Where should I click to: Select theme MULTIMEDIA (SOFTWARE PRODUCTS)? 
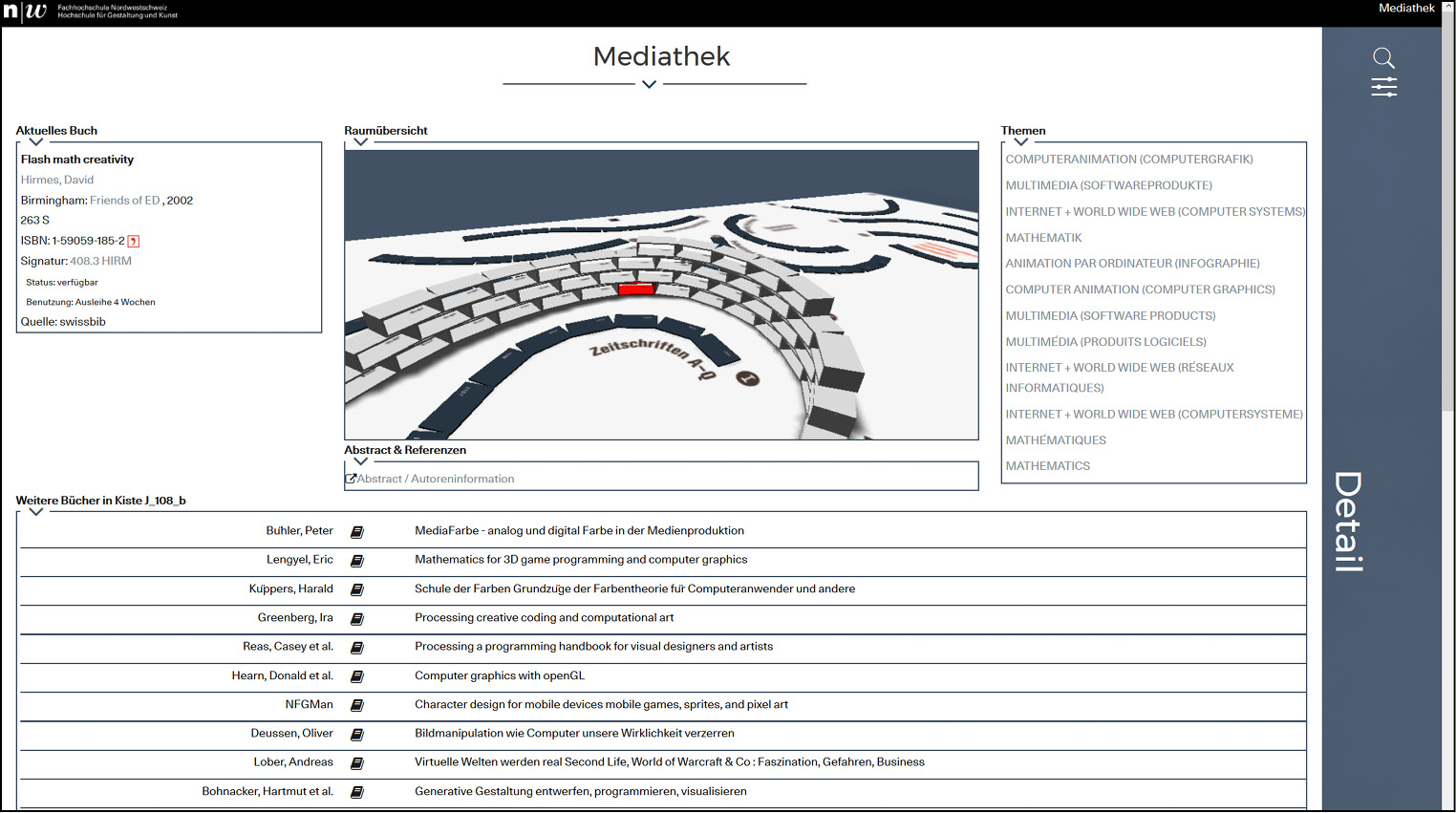coord(1110,315)
